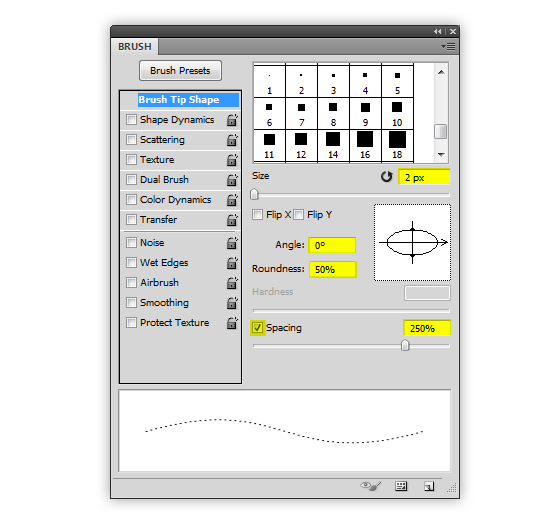Image resolution: width=558 pixels, height=532 pixels.
Task: Tick the Flip X checkbox
Action: pyautogui.click(x=257, y=215)
